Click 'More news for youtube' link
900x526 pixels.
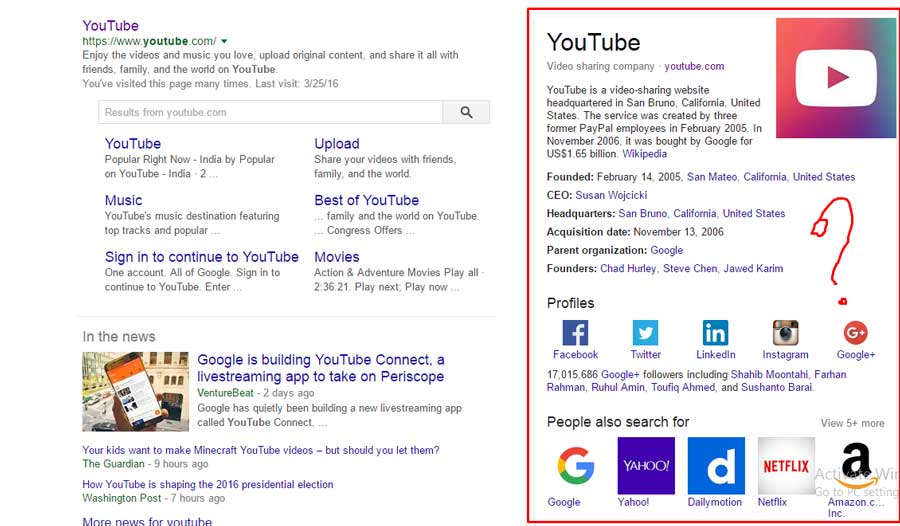(147, 521)
